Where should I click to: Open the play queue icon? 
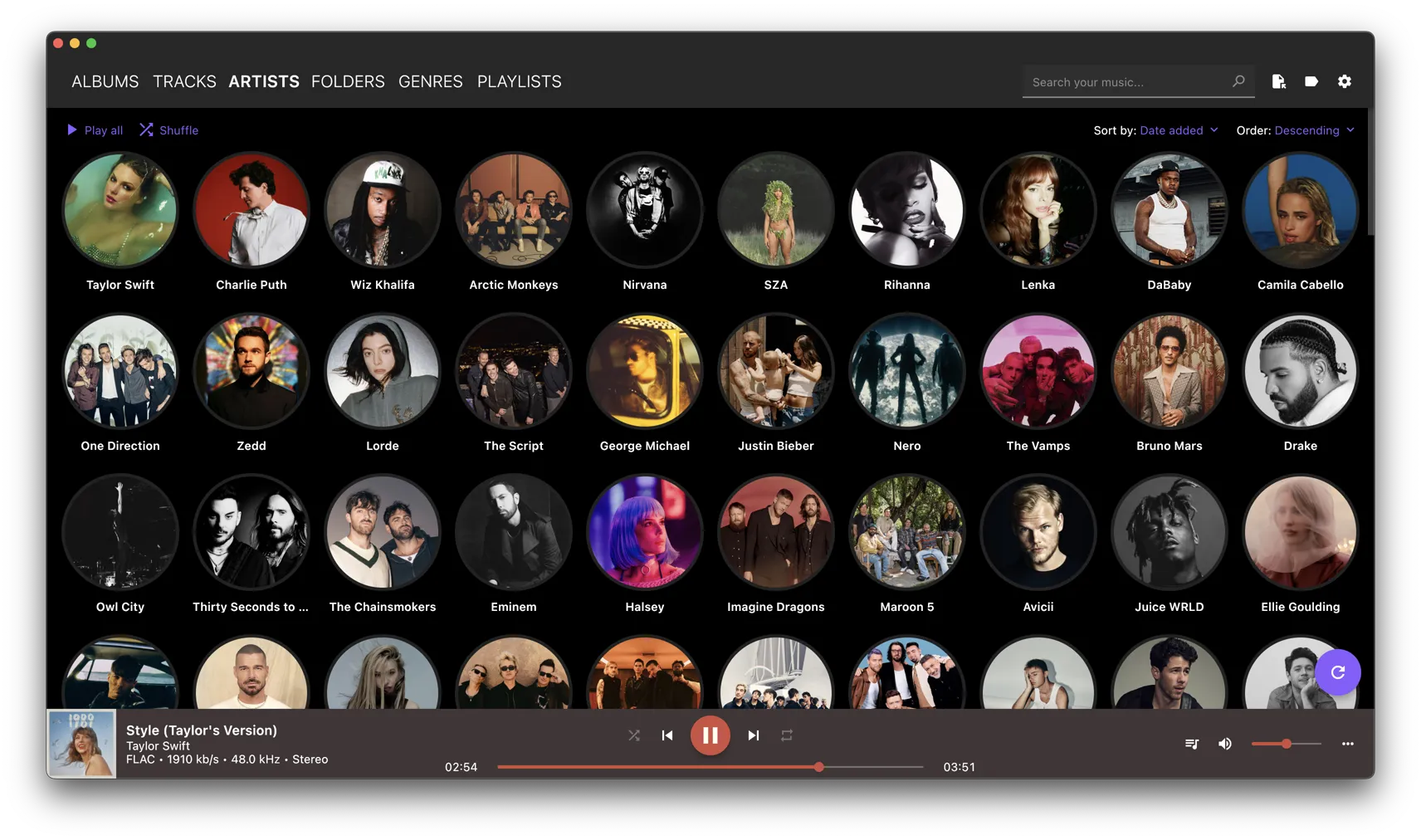(x=1192, y=744)
